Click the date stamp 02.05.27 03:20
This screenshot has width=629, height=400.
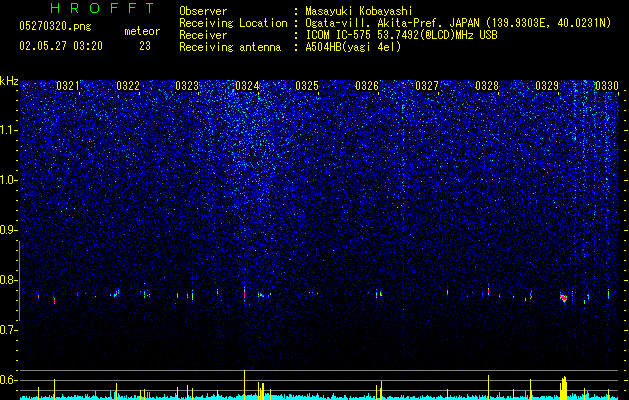tap(61, 46)
